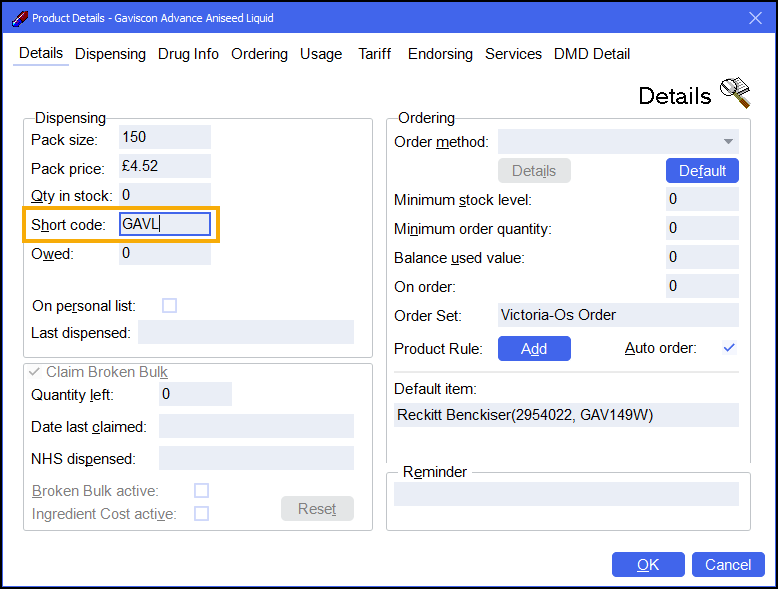The height and width of the screenshot is (589, 778).
Task: Tick the Ingredient Cost active checkbox
Action: tap(201, 514)
